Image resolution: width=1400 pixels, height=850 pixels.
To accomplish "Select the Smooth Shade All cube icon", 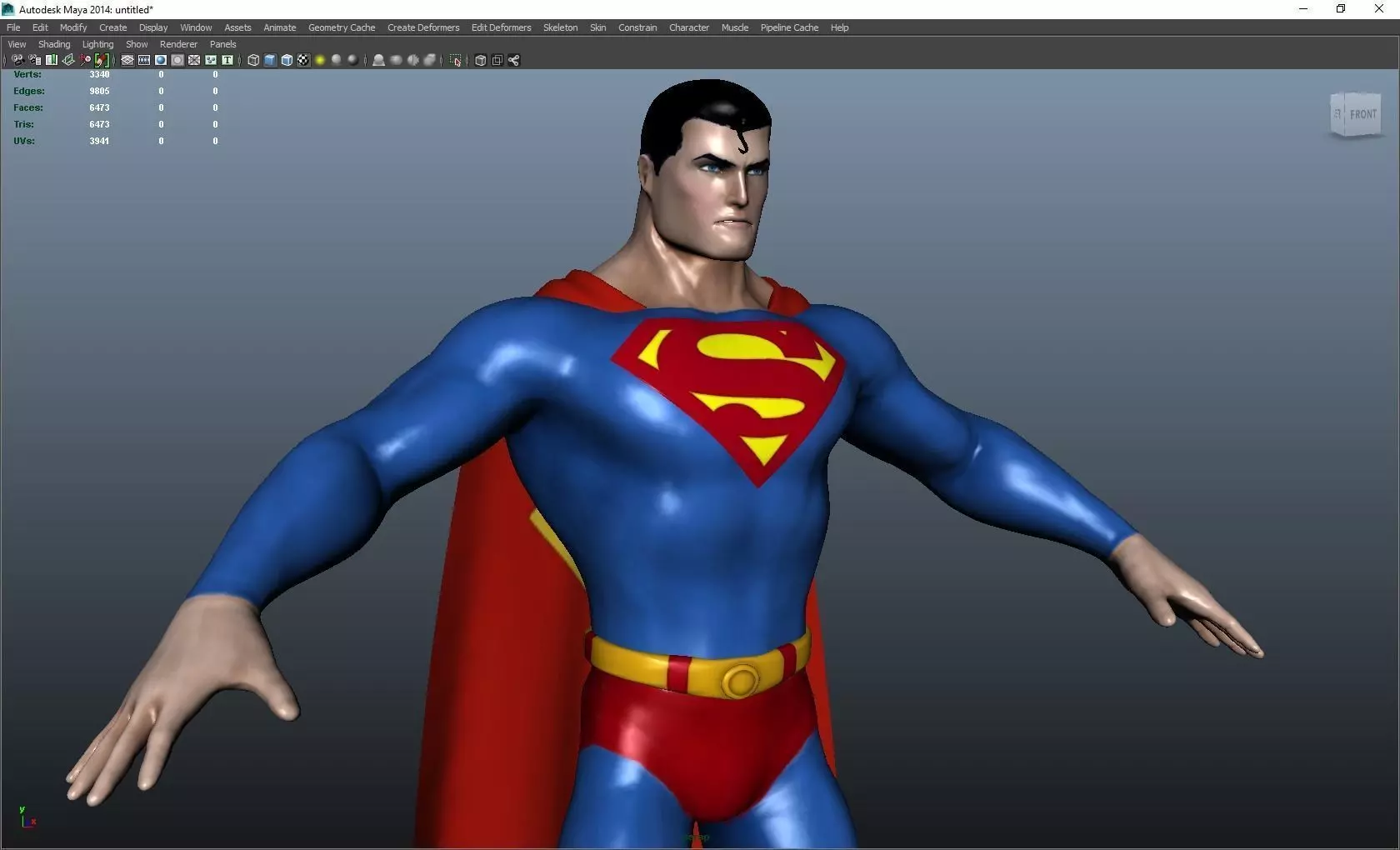I will click(x=270, y=60).
